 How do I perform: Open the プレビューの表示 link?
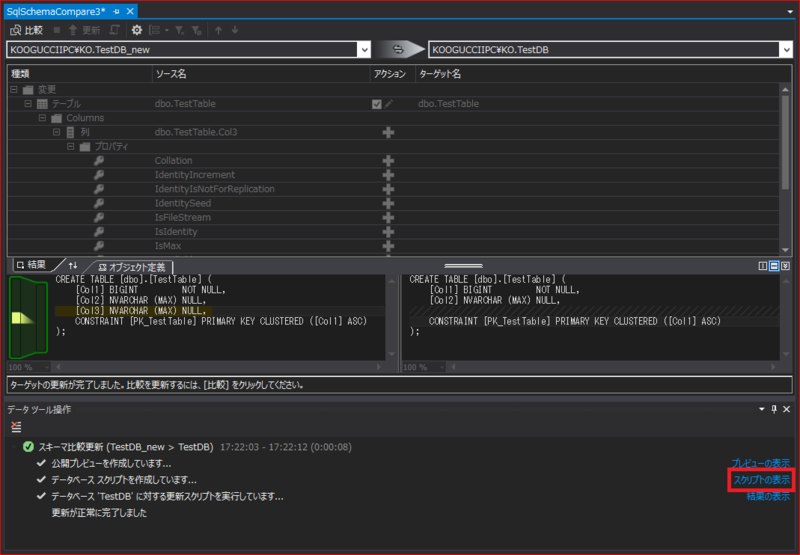(x=760, y=463)
